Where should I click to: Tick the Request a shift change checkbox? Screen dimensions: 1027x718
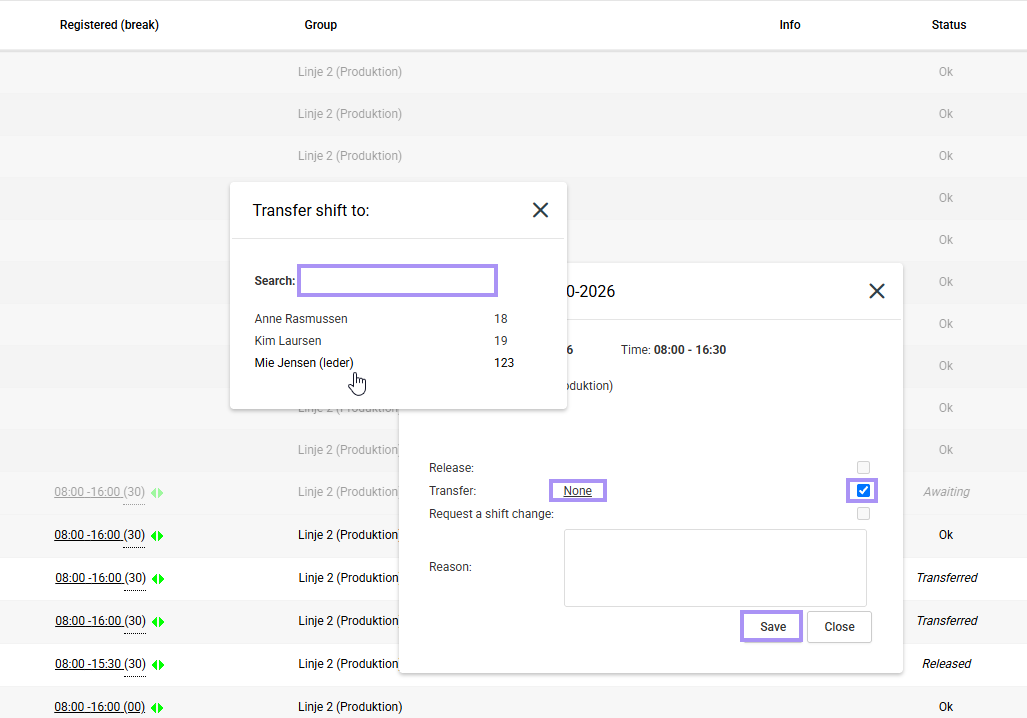click(x=863, y=514)
